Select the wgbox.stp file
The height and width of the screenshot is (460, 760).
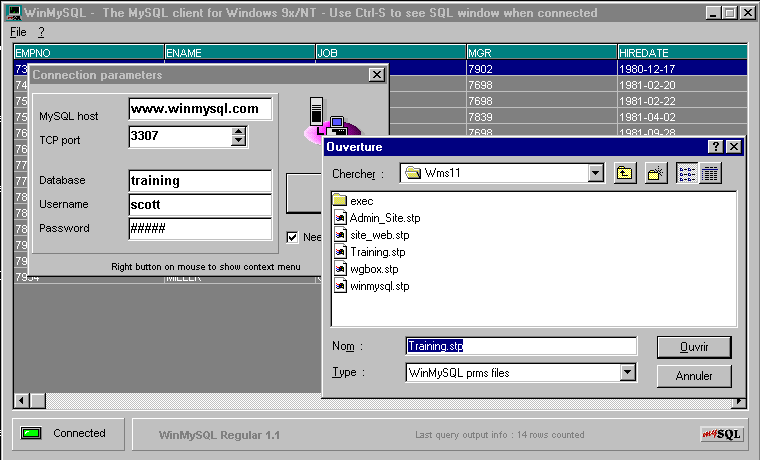click(x=366, y=269)
